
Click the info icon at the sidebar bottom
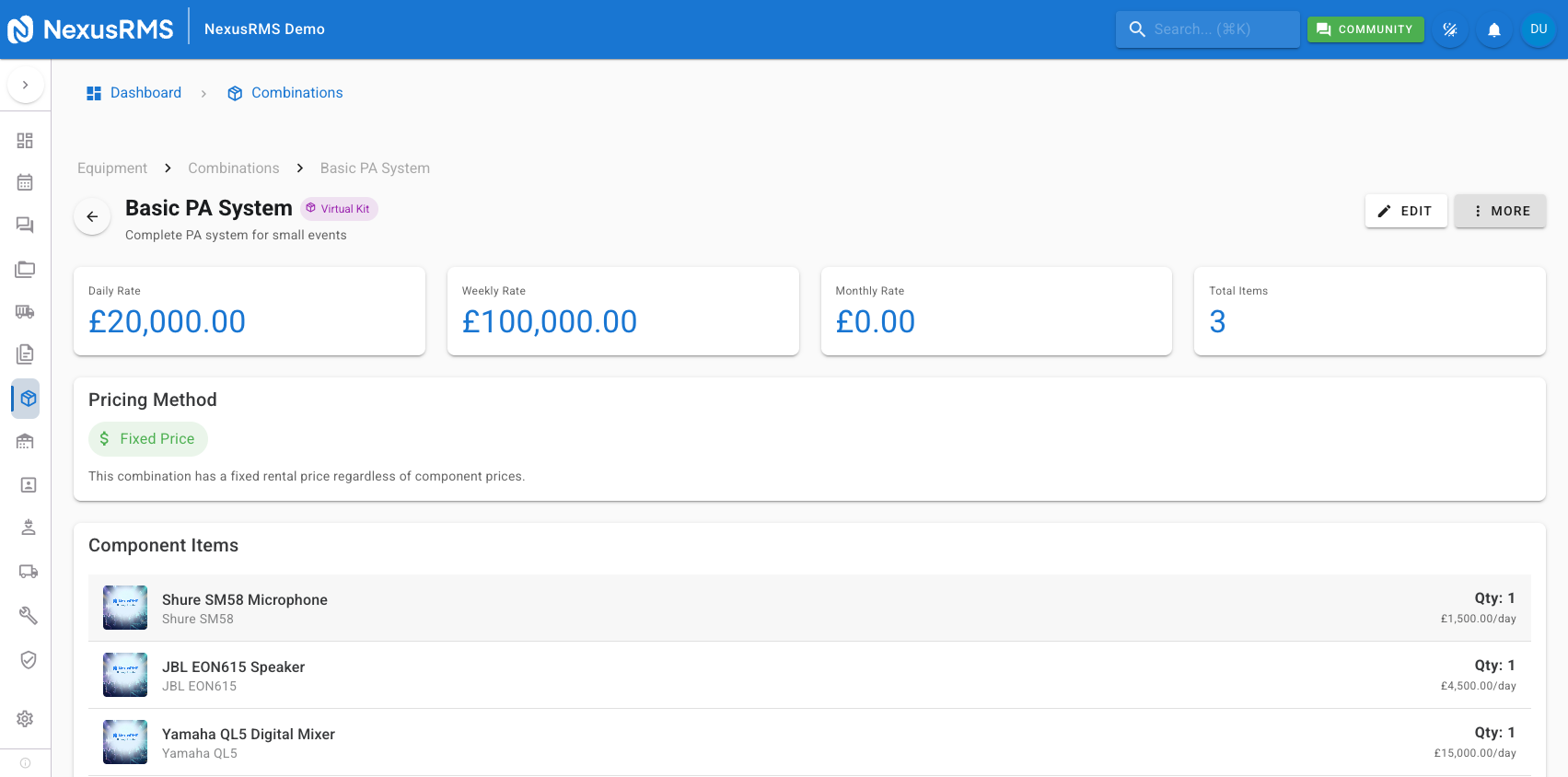tap(25, 762)
